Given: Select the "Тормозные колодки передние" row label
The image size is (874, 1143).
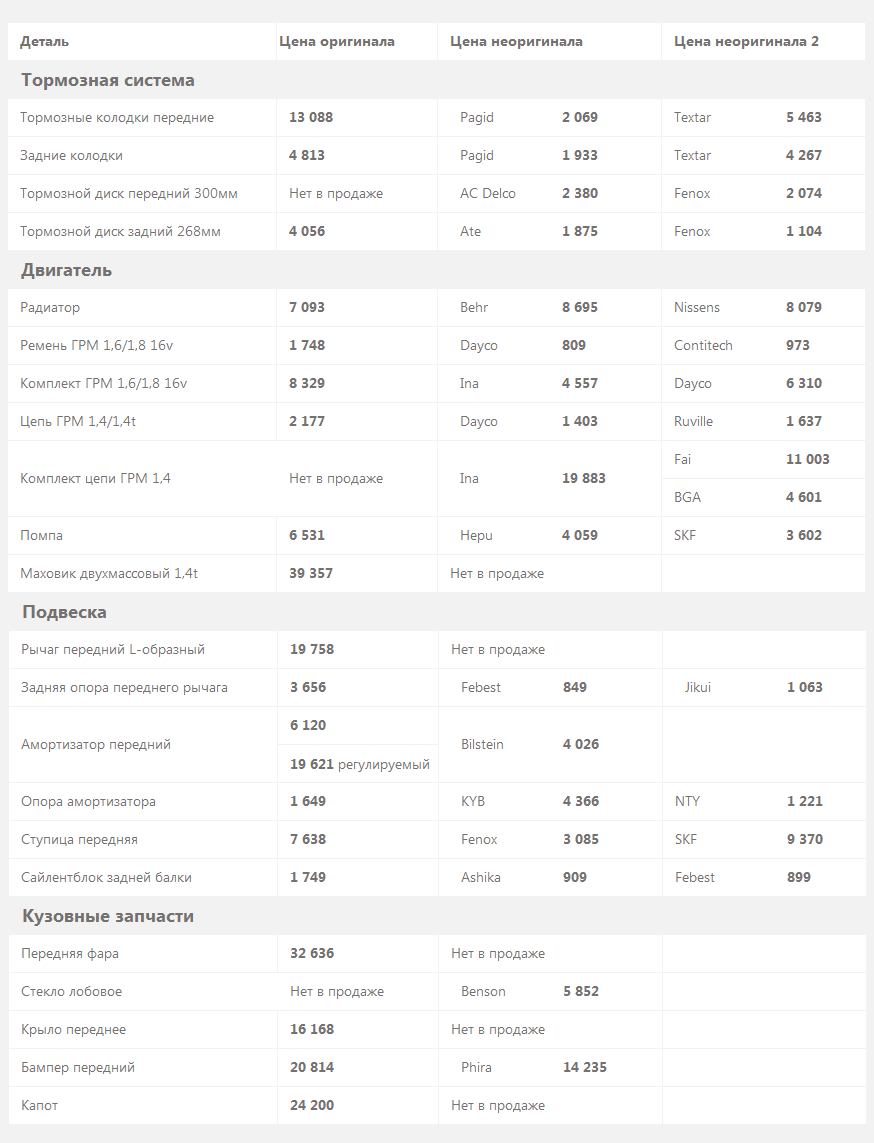Looking at the screenshot, I should pyautogui.click(x=117, y=117).
